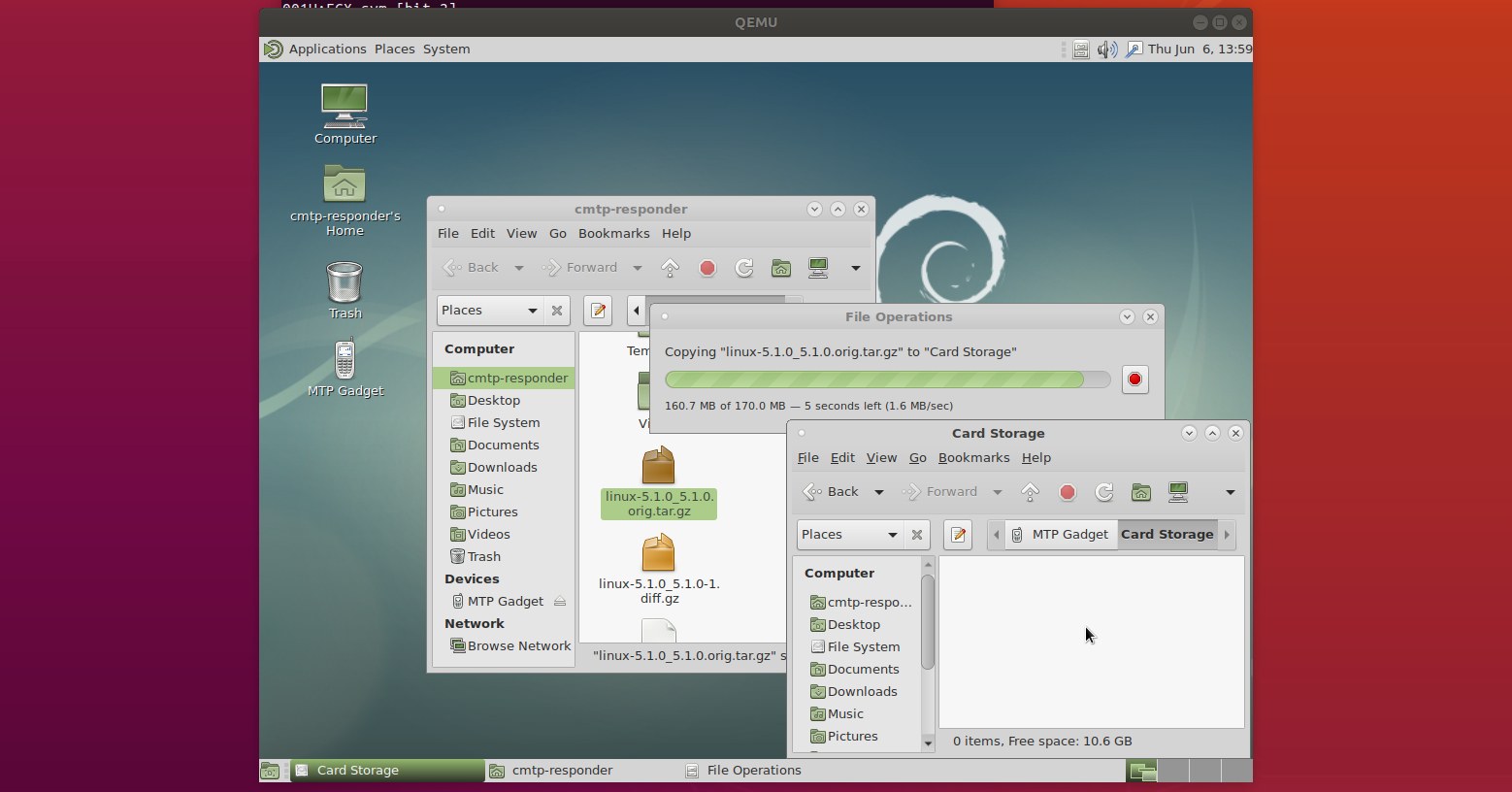This screenshot has height=792, width=1512.
Task: Expand Back history in cmtp-responder window
Action: [x=519, y=268]
